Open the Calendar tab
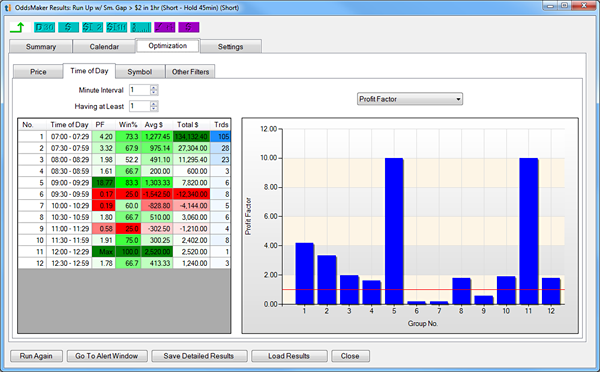The height and width of the screenshot is (372, 600). 104,47
